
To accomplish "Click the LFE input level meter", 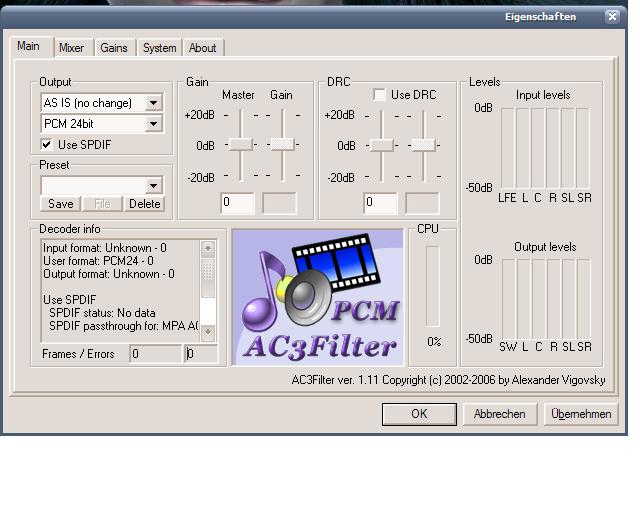I will tap(507, 148).
